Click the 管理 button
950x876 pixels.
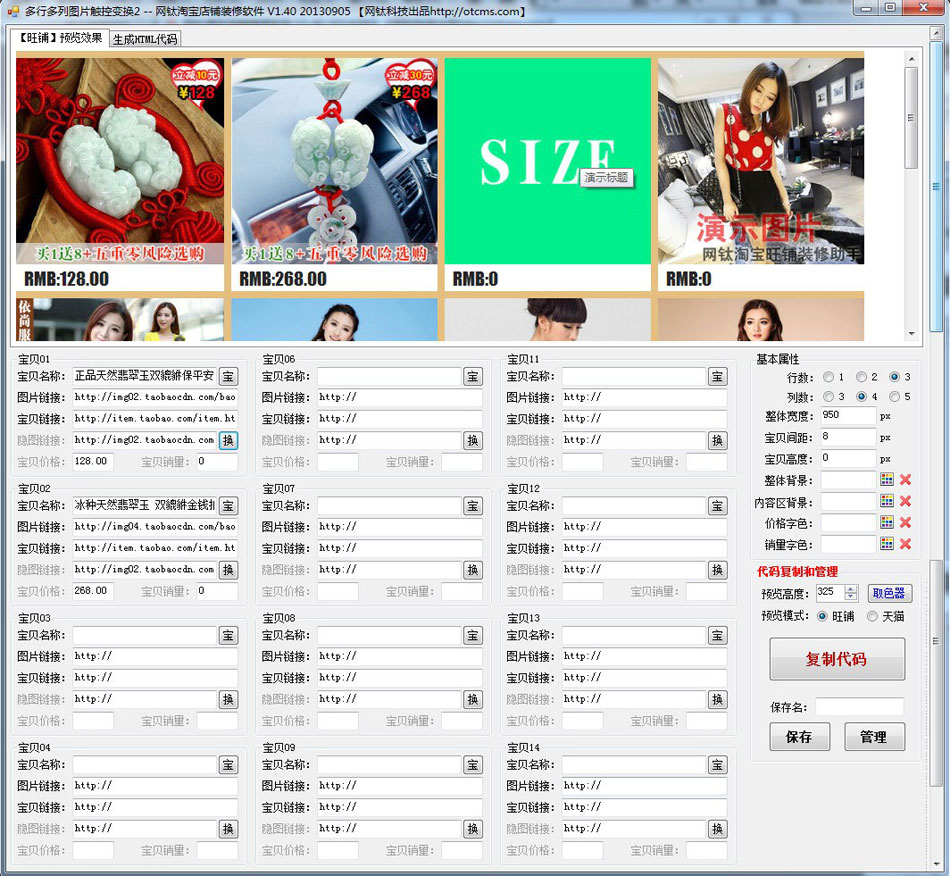[x=873, y=737]
